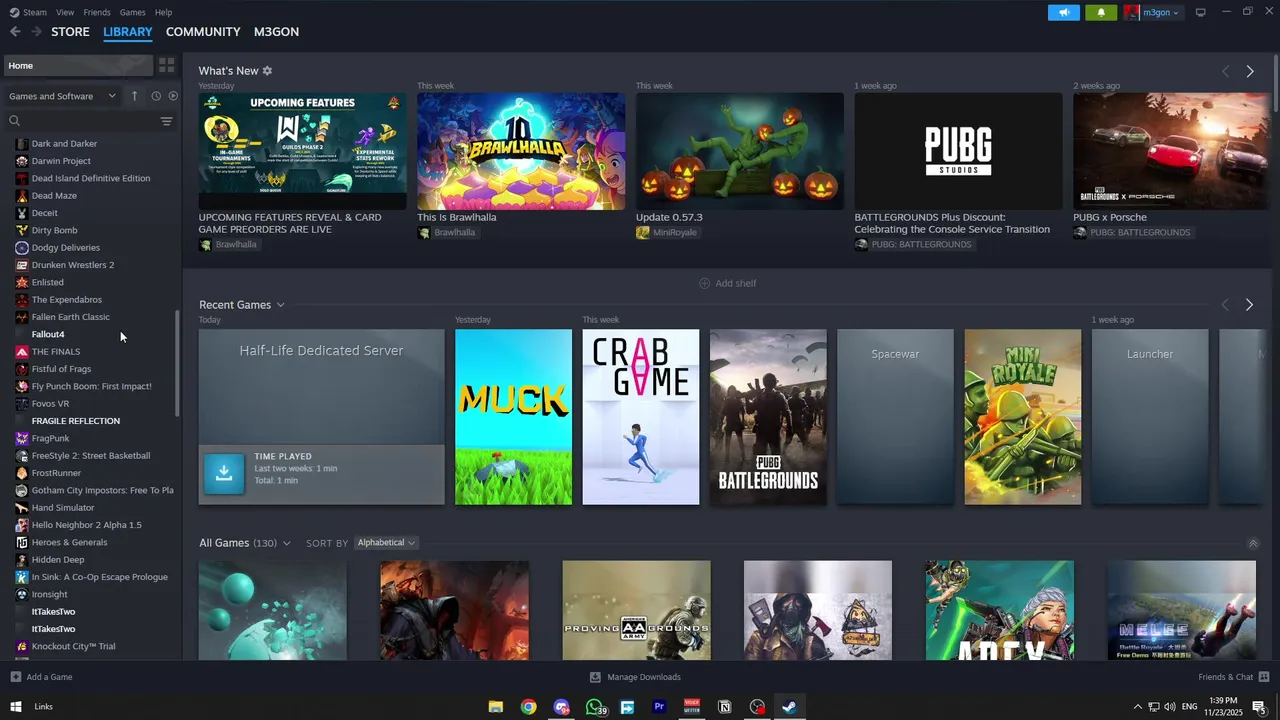
Task: Switch to the STORE tab
Action: 70,32
